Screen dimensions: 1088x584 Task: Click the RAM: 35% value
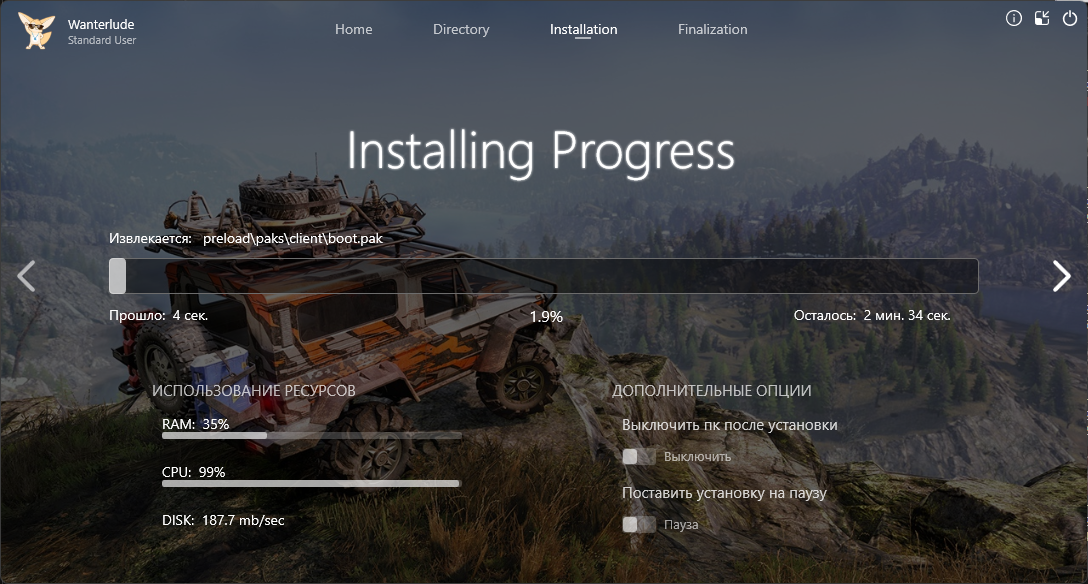[195, 424]
